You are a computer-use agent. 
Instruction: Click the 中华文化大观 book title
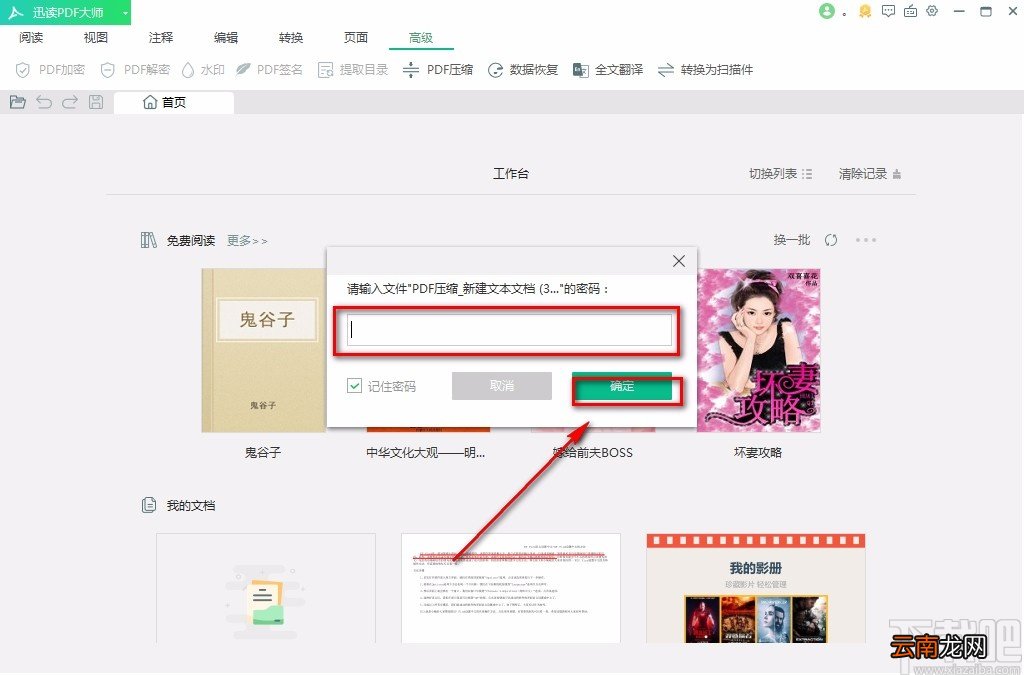tap(426, 452)
